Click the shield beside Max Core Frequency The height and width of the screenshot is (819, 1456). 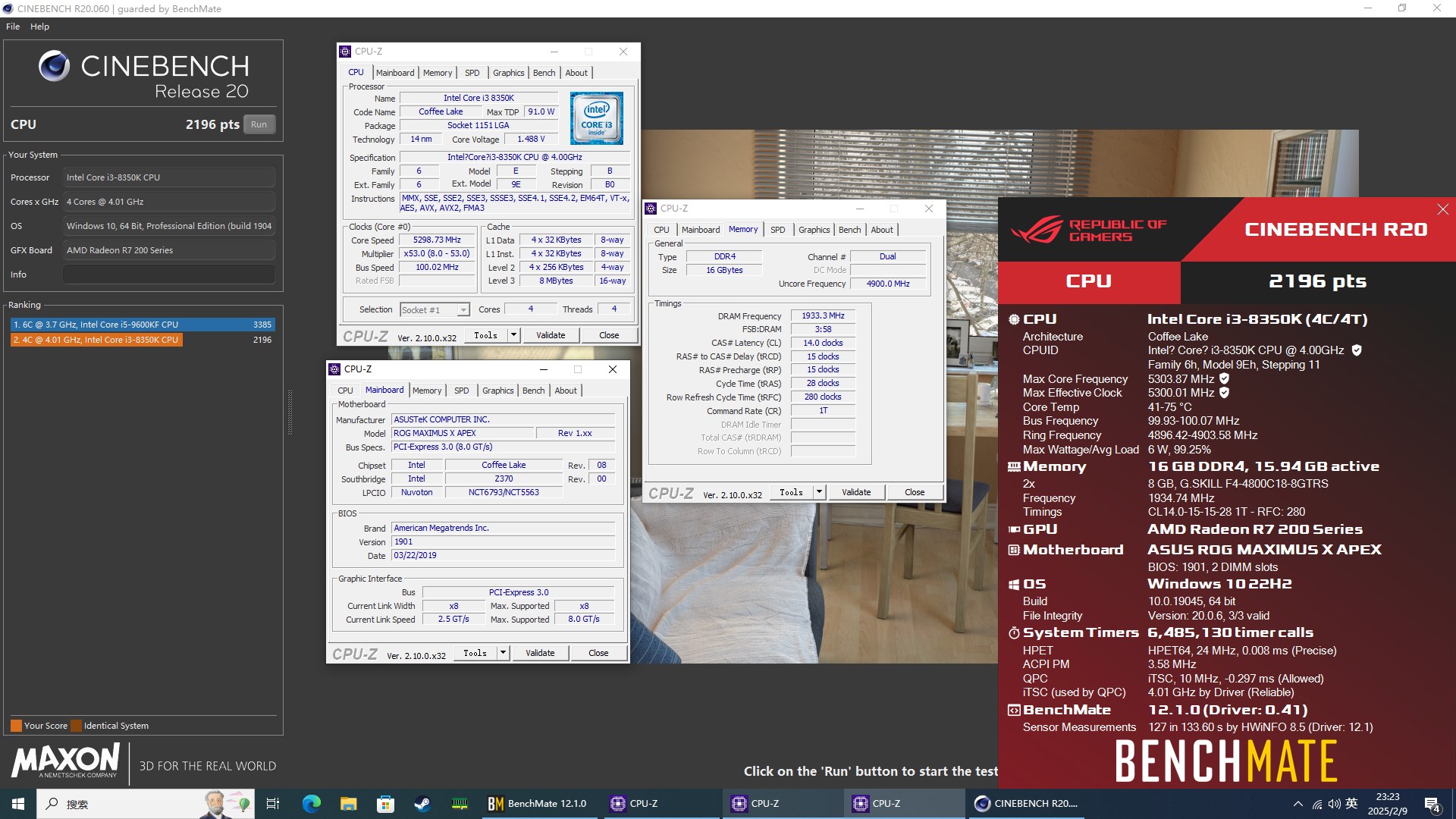tap(1224, 378)
